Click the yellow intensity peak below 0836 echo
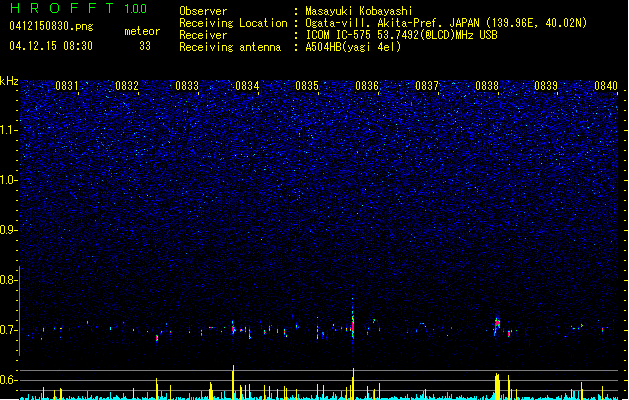Viewport: 629px width, 400px height. [353, 383]
